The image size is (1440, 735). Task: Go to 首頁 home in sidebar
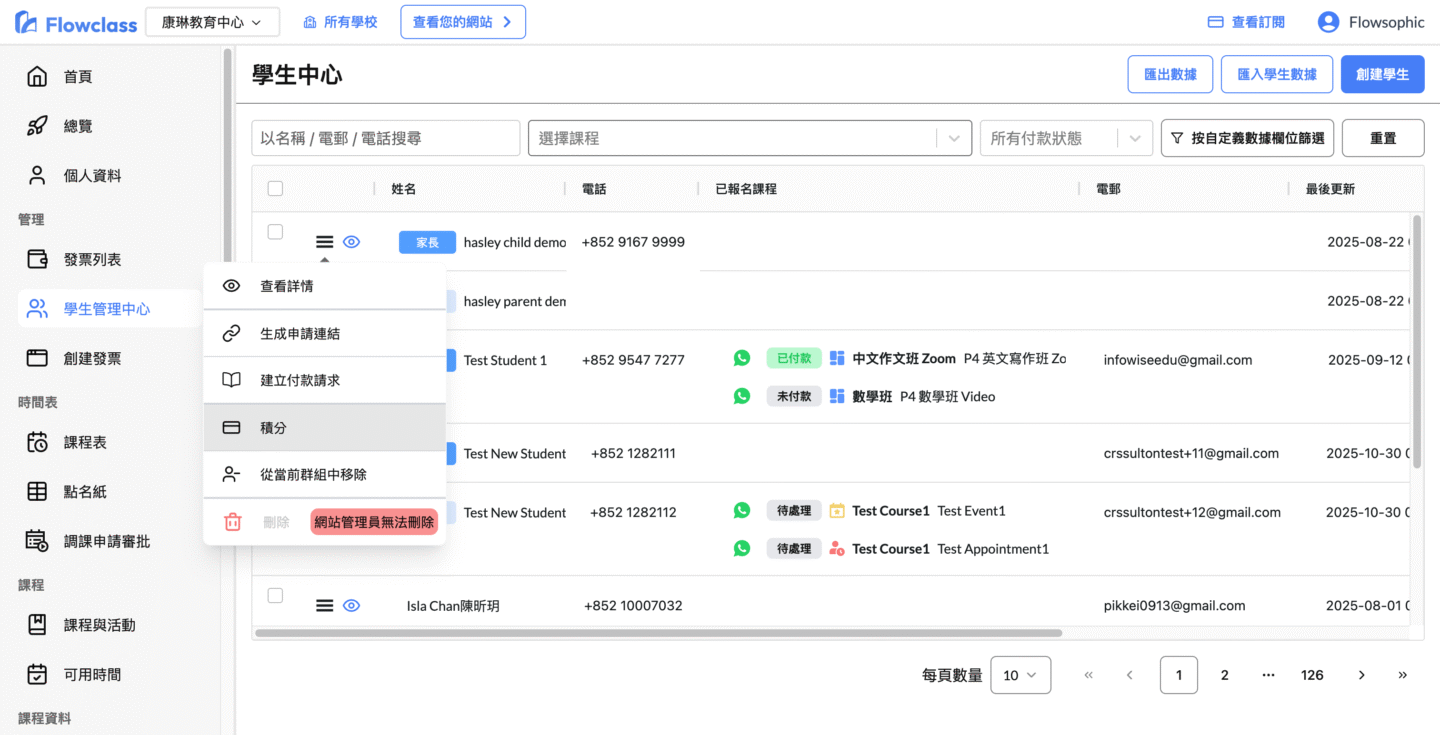point(77,77)
